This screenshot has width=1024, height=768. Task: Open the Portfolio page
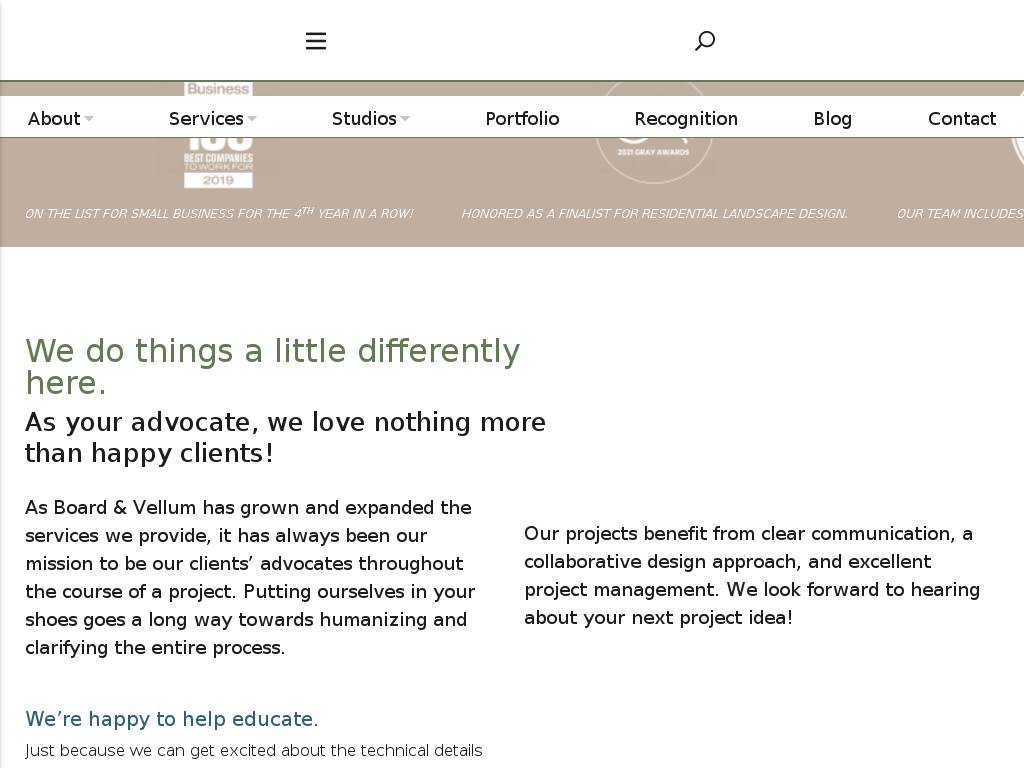(522, 119)
